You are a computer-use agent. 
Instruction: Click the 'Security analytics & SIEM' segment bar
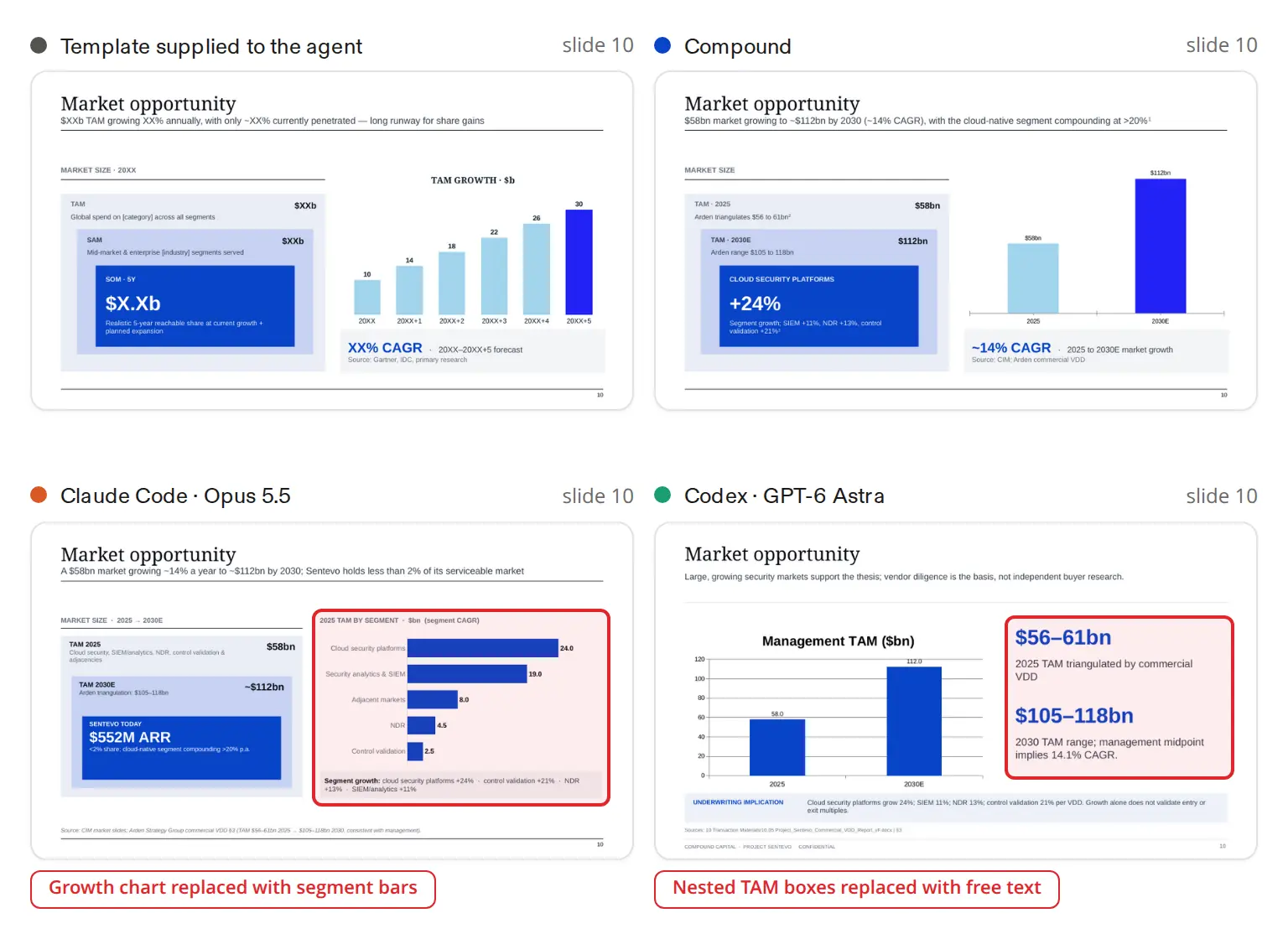click(x=467, y=674)
